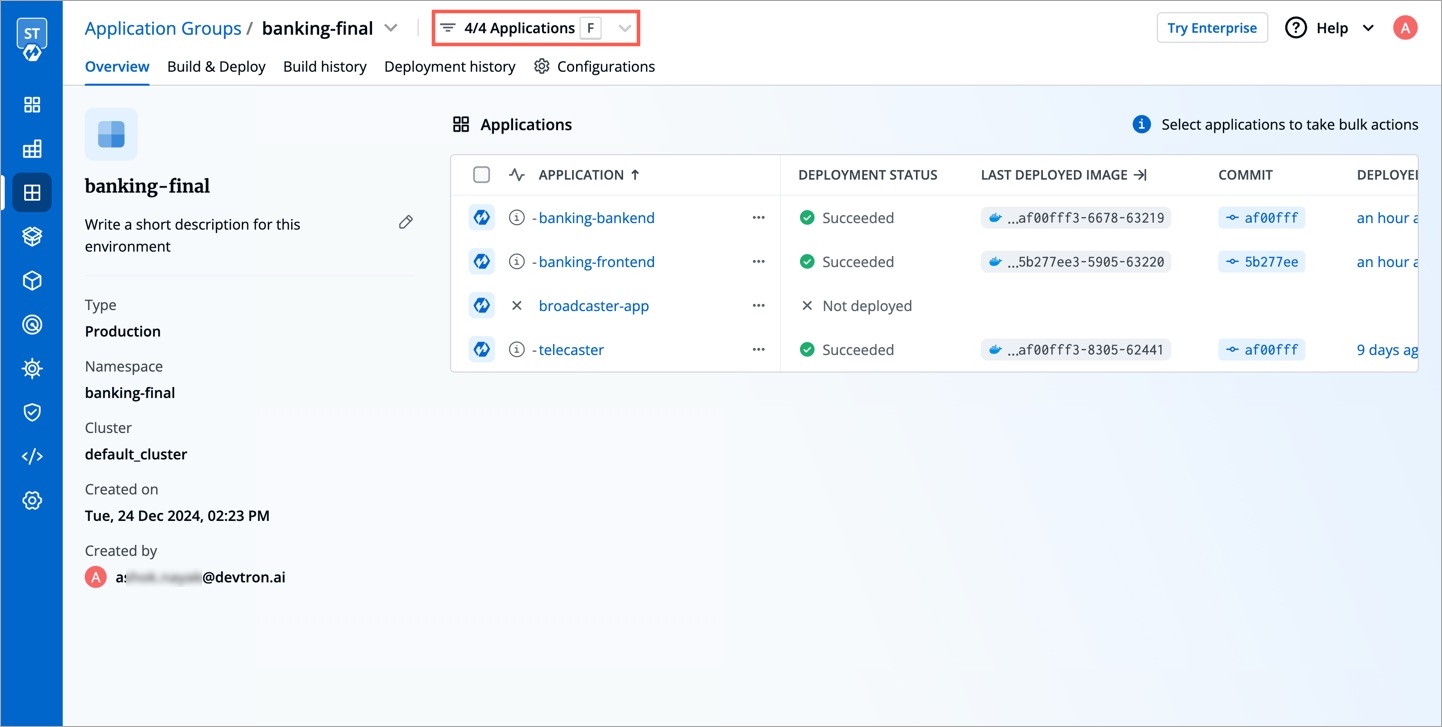Image resolution: width=1442 pixels, height=727 pixels.
Task: Open three-dot menu for broadcaster-app row
Action: coord(758,306)
